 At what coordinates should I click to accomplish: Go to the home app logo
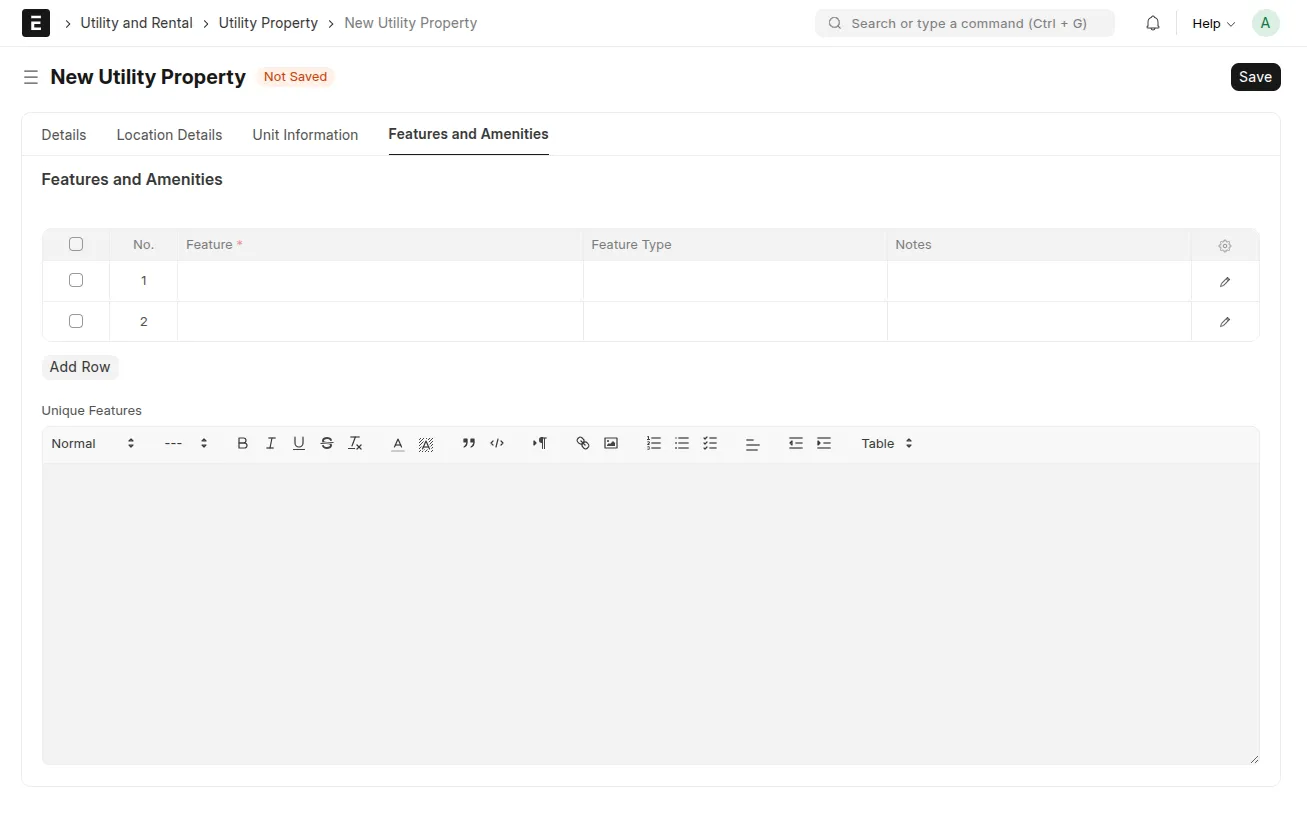(x=36, y=23)
